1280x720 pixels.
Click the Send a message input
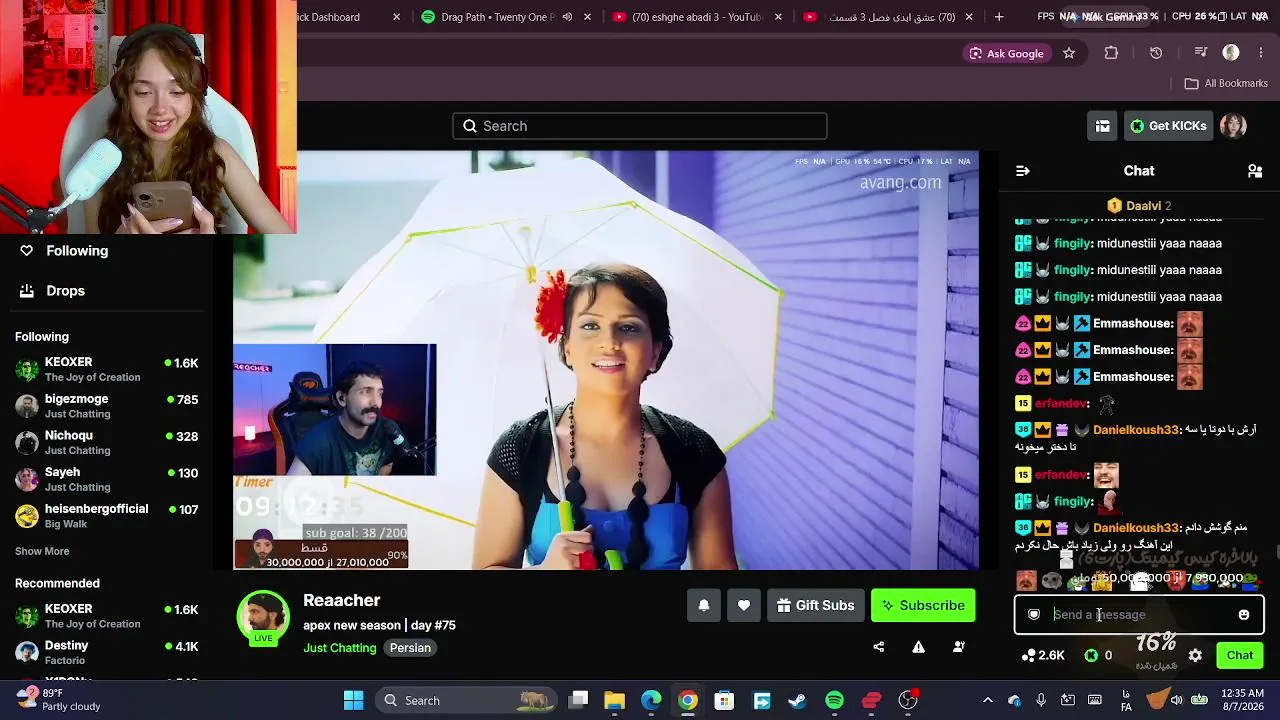point(1139,615)
